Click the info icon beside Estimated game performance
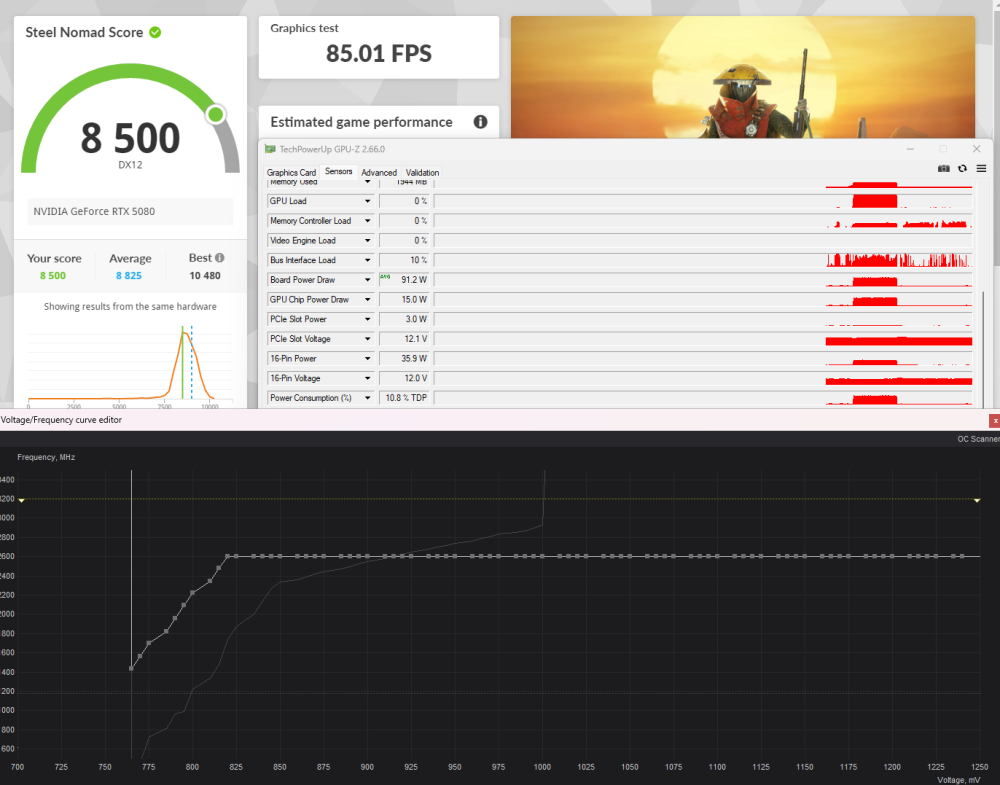Viewport: 1000px width, 785px height. 480,122
